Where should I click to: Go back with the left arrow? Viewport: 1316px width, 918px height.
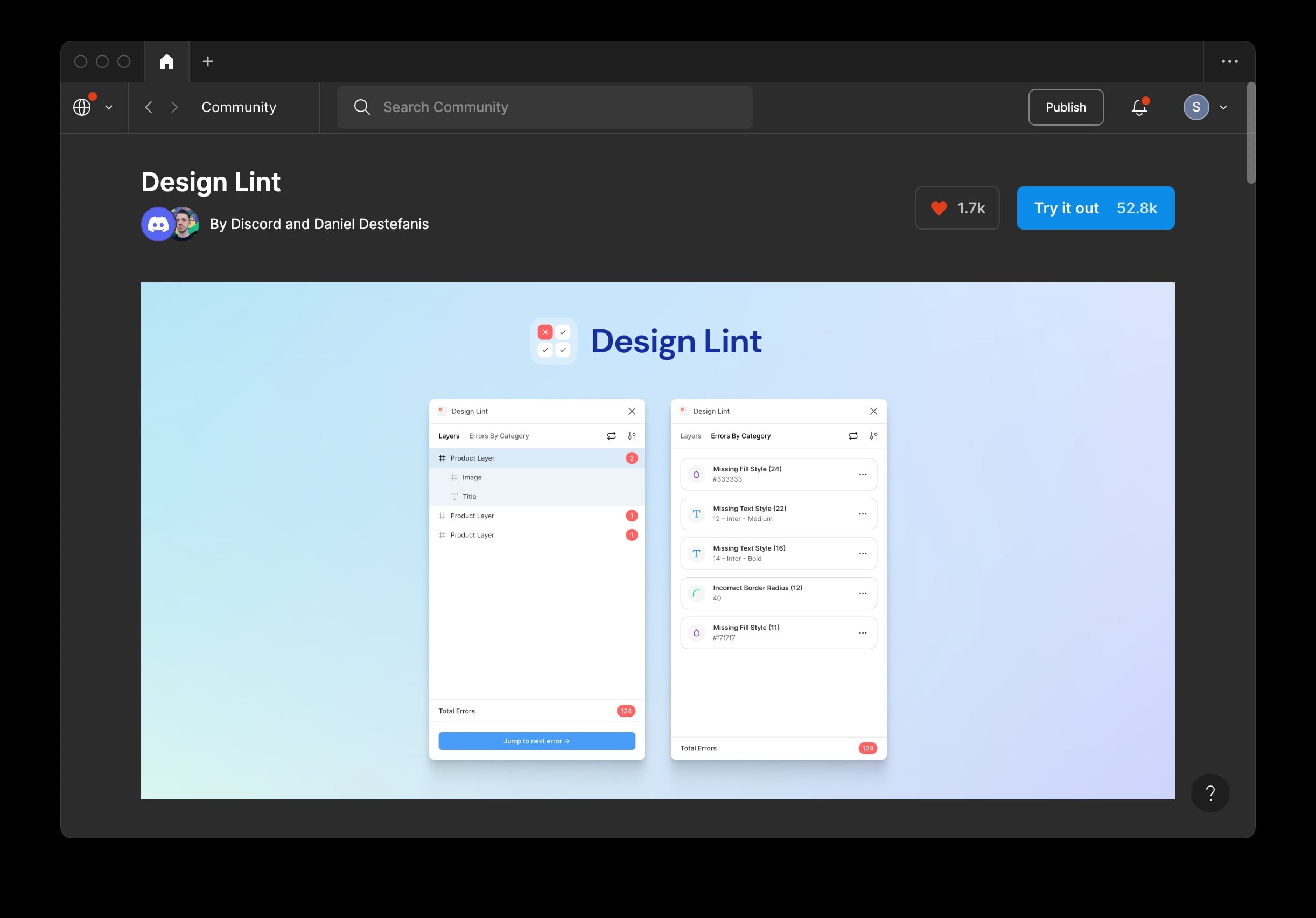149,107
